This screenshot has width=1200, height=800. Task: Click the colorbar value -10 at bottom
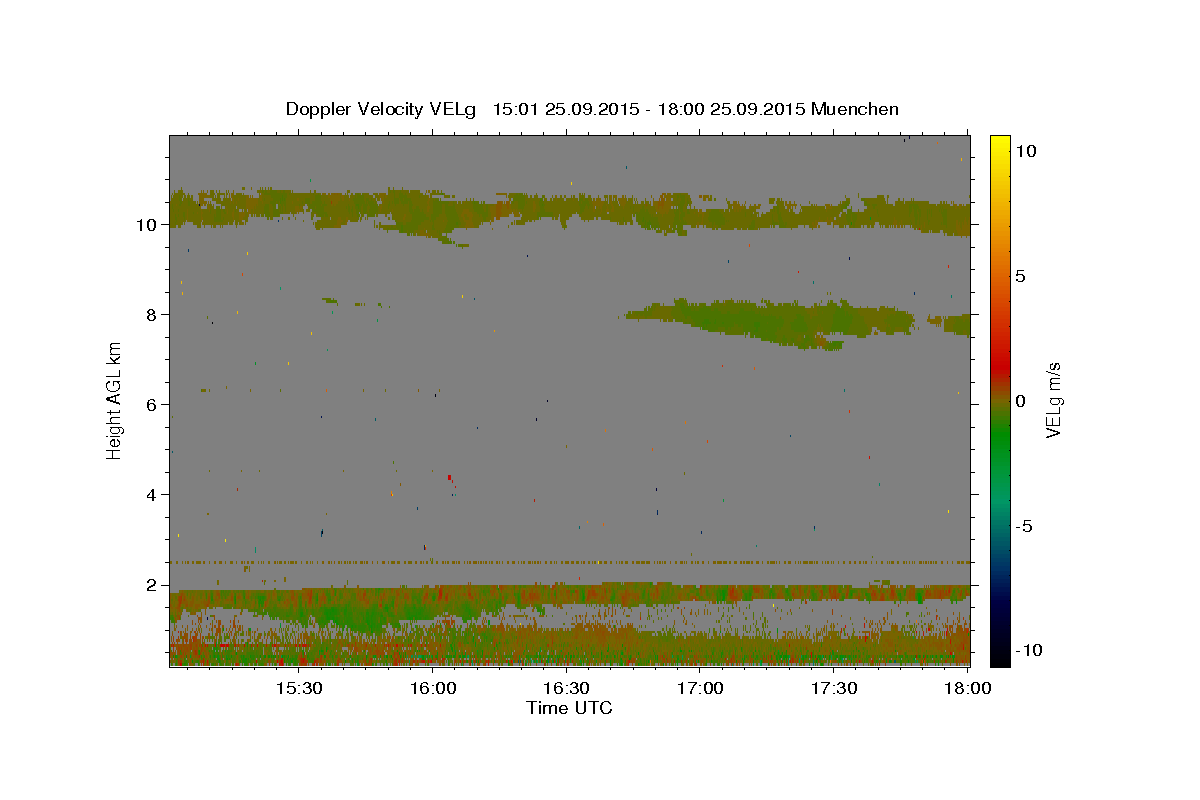click(x=1029, y=651)
